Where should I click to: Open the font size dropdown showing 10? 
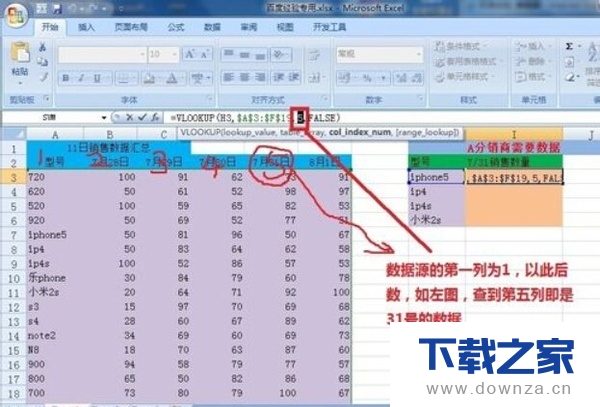[174, 54]
